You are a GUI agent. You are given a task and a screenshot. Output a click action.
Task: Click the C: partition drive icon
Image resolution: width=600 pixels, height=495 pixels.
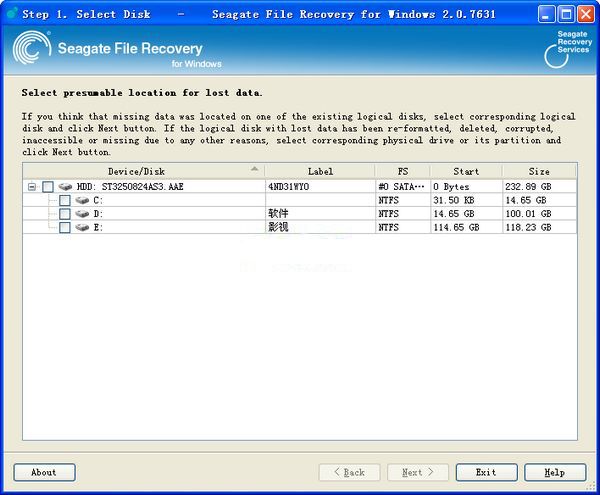pyautogui.click(x=82, y=200)
